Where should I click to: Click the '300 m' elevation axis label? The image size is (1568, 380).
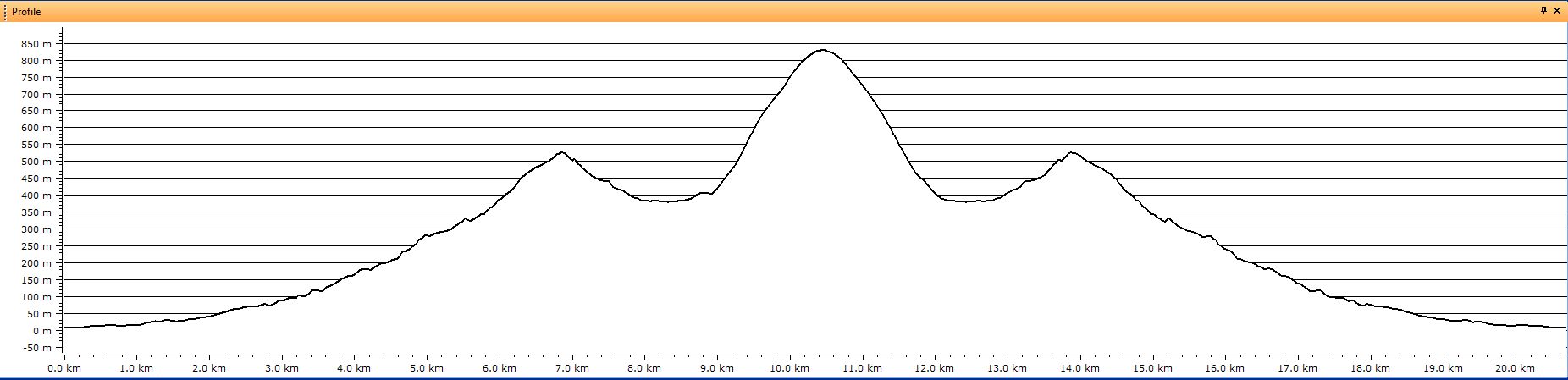(36, 229)
